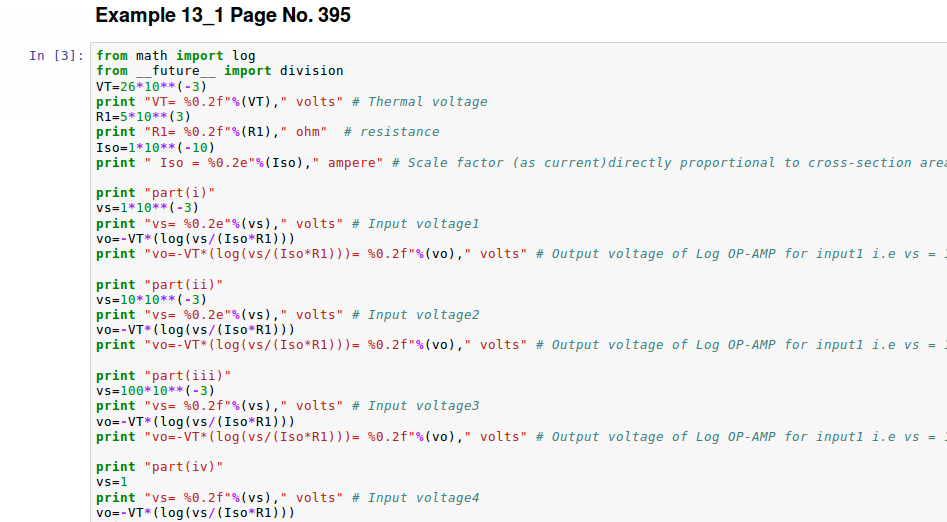Click the print "part(iii)" statement
This screenshot has width=947, height=522.
[x=163, y=376]
